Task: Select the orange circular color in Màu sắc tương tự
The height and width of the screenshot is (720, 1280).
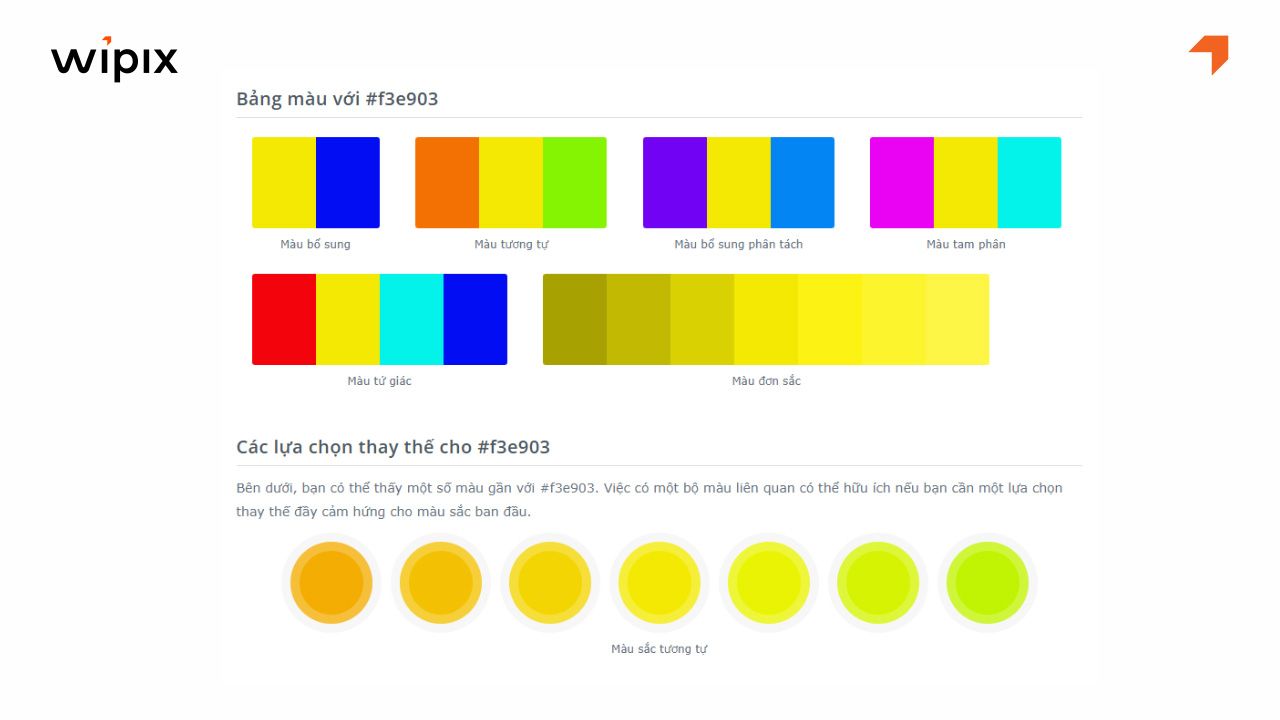Action: point(331,583)
